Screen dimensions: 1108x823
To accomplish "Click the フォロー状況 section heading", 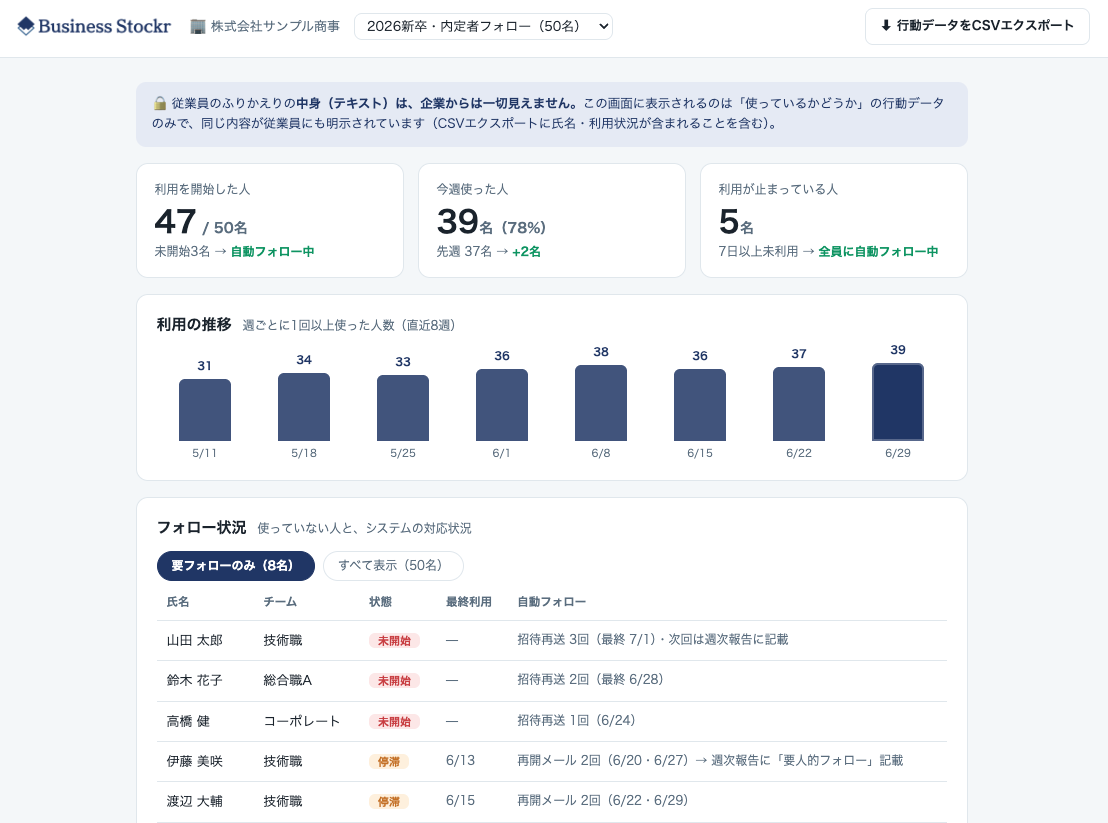I will point(201,528).
